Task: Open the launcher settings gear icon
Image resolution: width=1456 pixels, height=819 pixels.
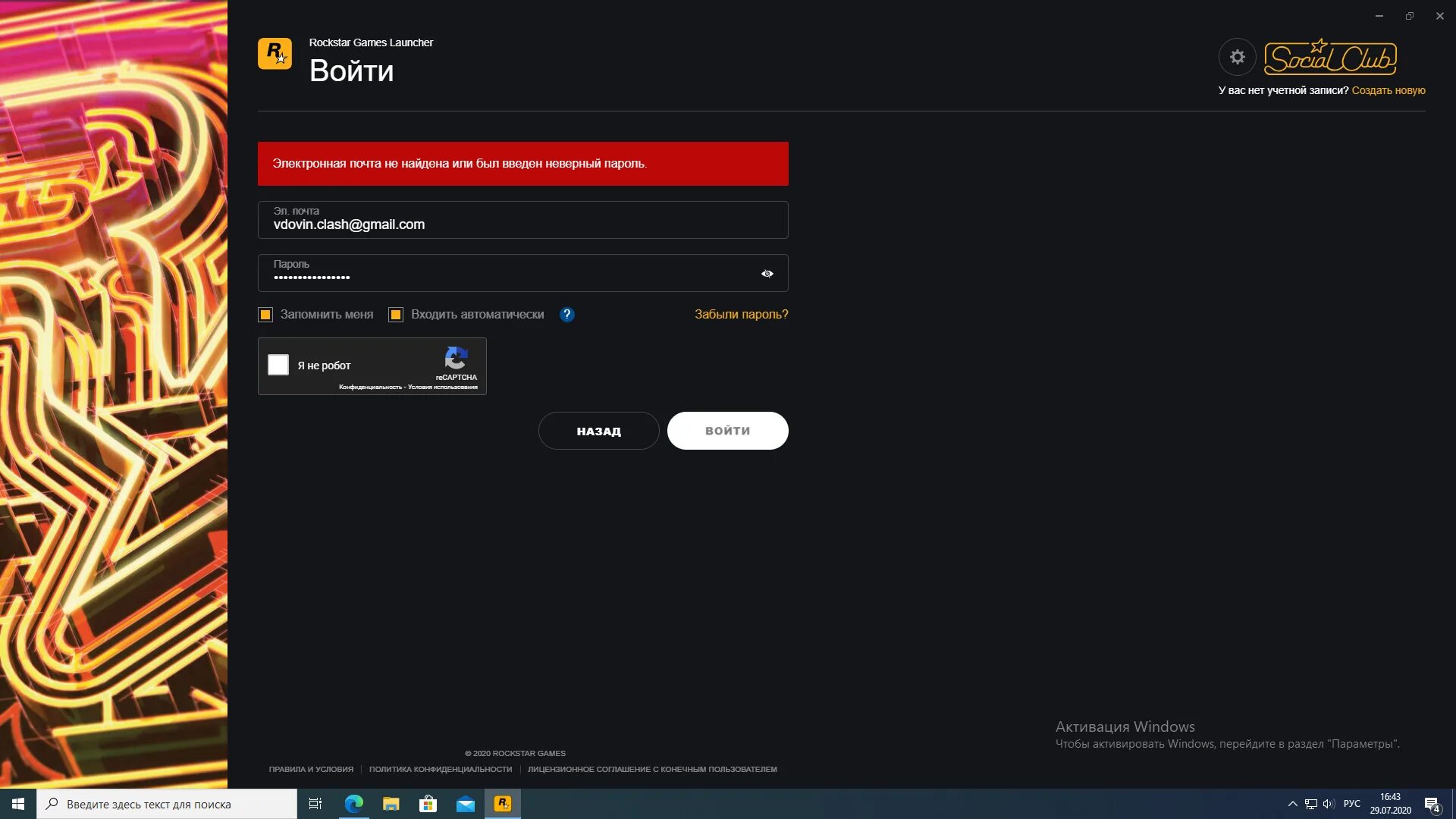Action: click(x=1237, y=57)
